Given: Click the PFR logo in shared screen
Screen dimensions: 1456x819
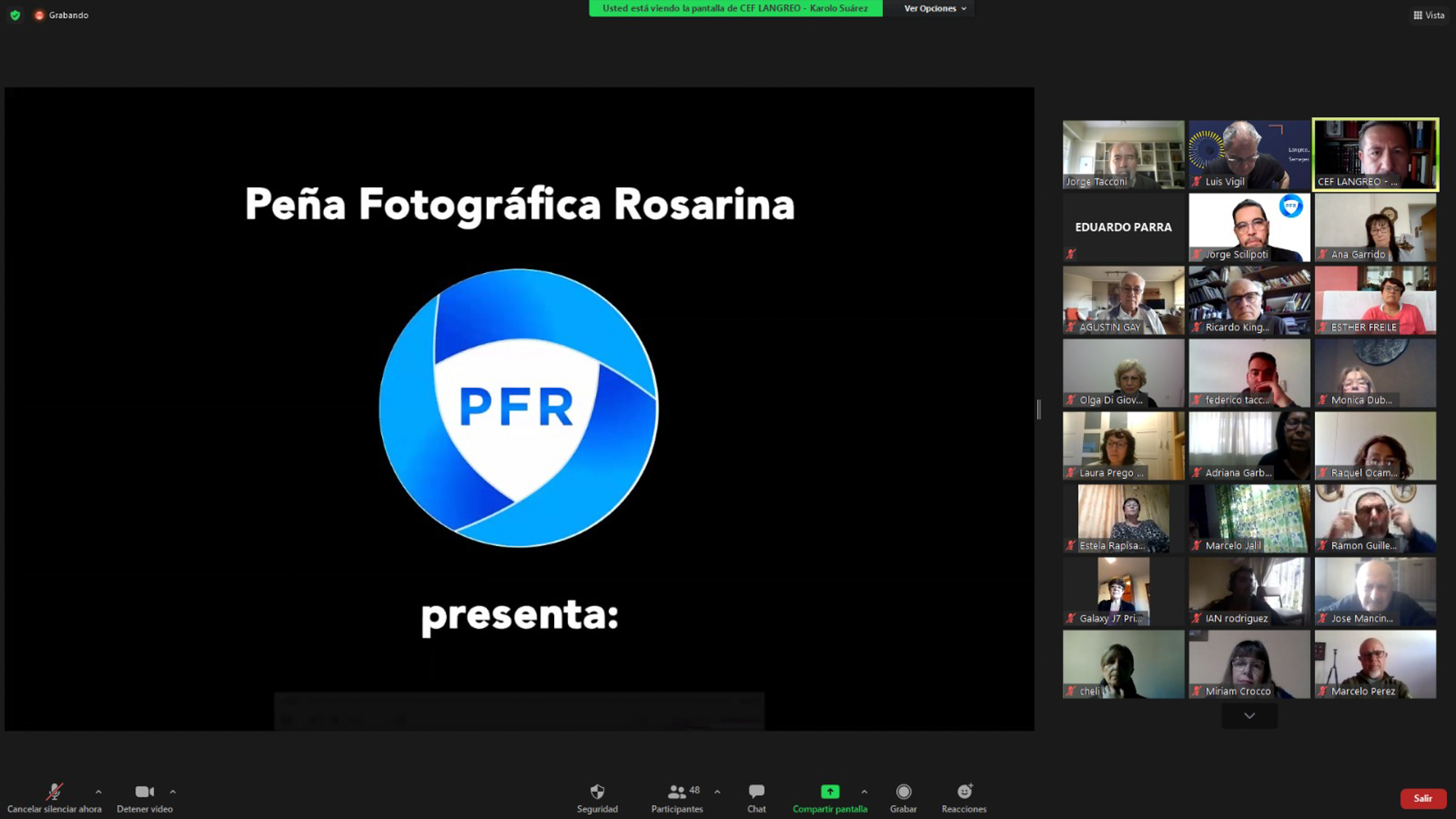Looking at the screenshot, I should (x=518, y=408).
